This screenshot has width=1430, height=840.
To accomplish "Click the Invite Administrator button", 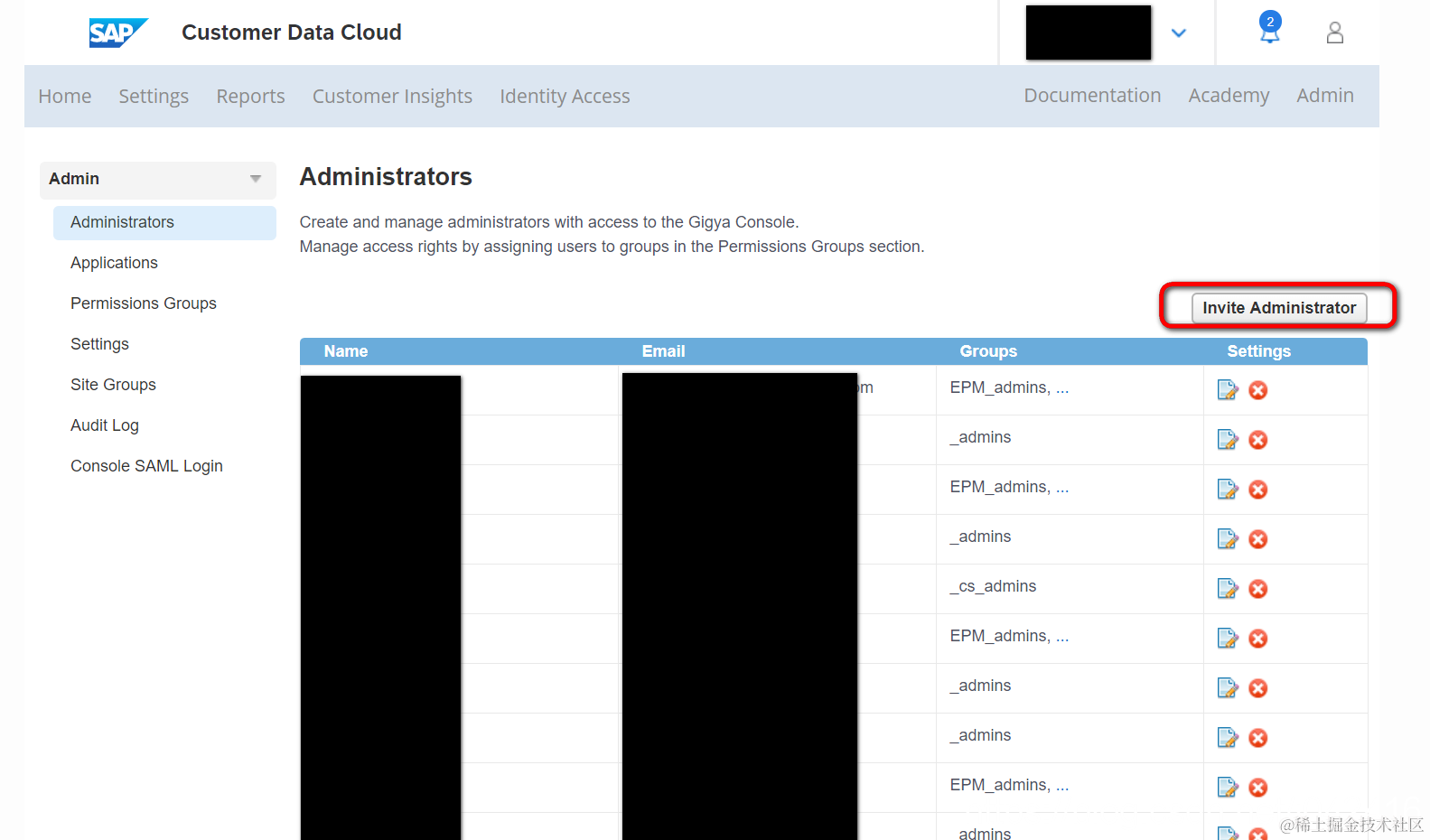I will click(x=1279, y=308).
